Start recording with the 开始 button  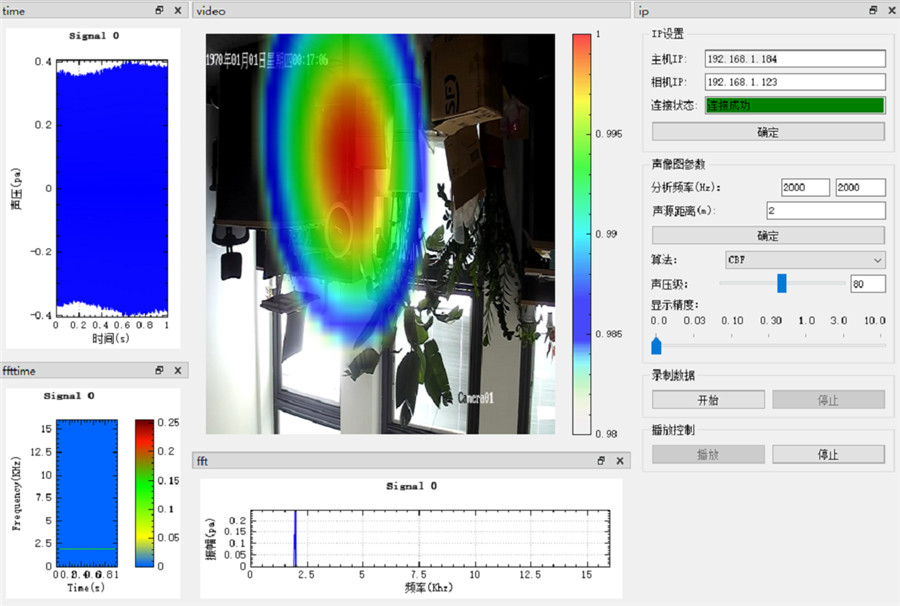(708, 400)
